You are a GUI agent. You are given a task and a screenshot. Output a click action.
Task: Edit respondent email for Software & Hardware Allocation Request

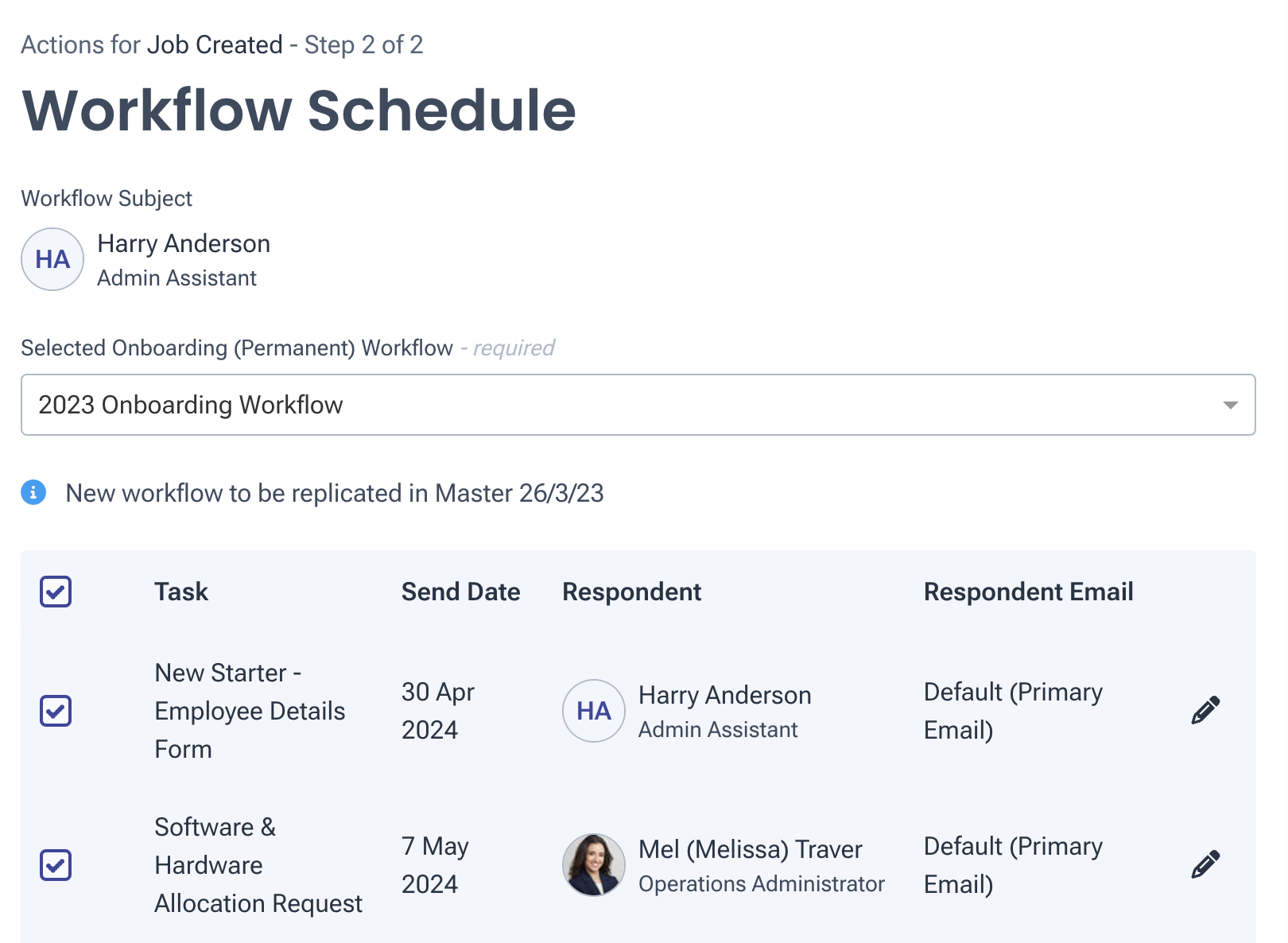[x=1206, y=864]
